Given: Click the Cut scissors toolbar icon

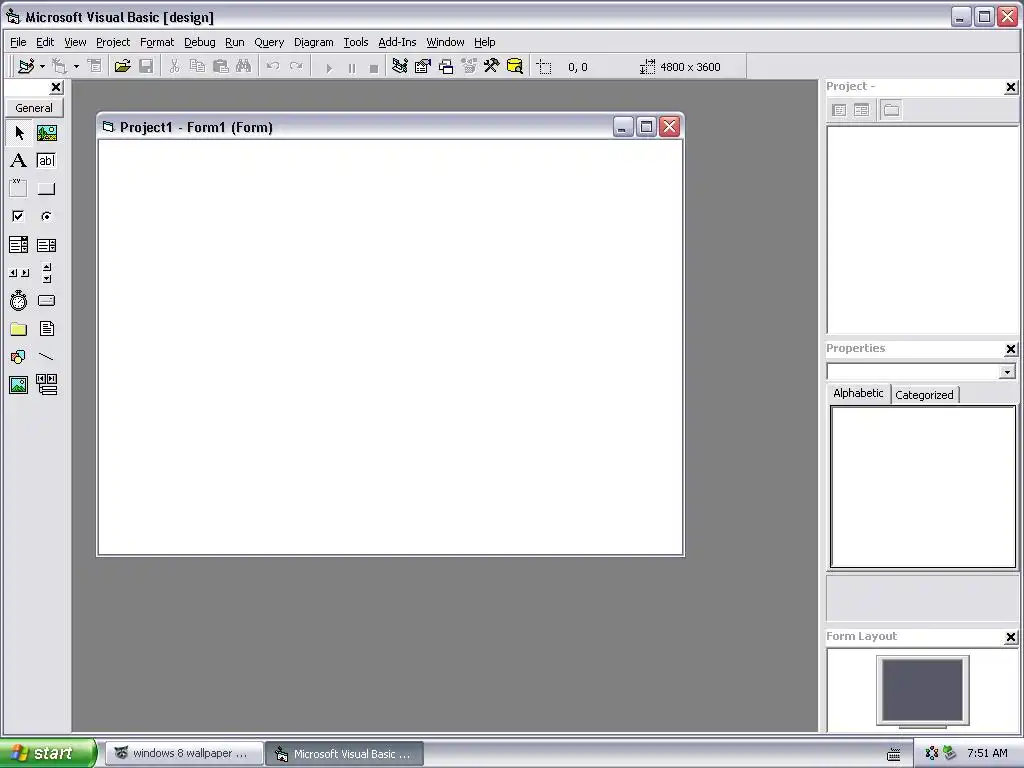Looking at the screenshot, I should pos(174,67).
